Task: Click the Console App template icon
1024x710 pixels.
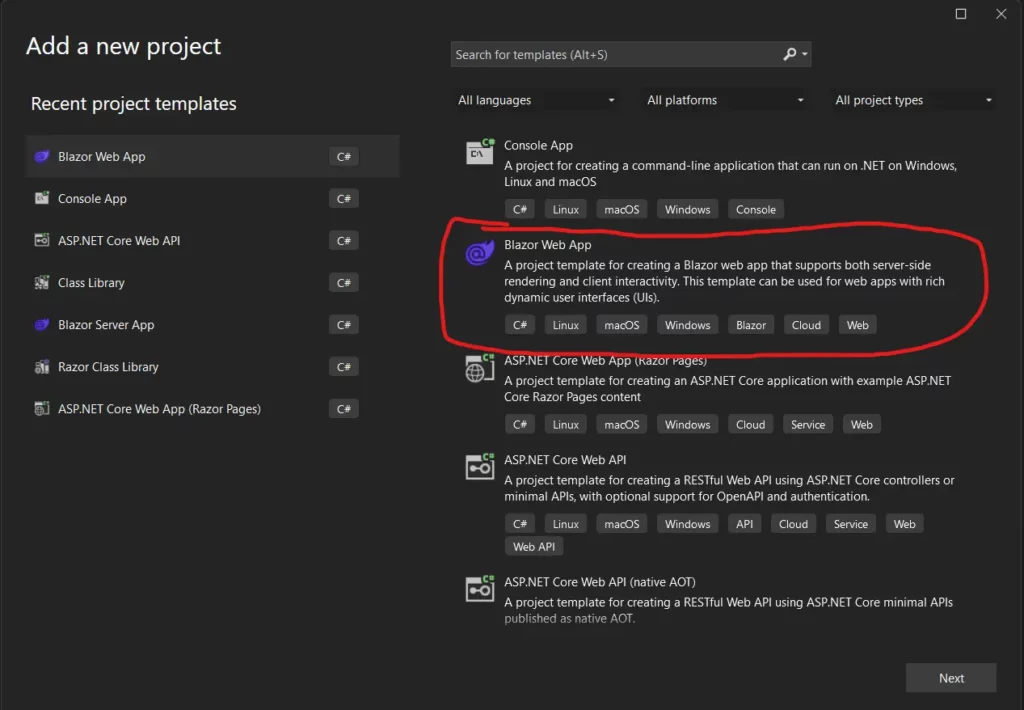Action: pyautogui.click(x=479, y=152)
